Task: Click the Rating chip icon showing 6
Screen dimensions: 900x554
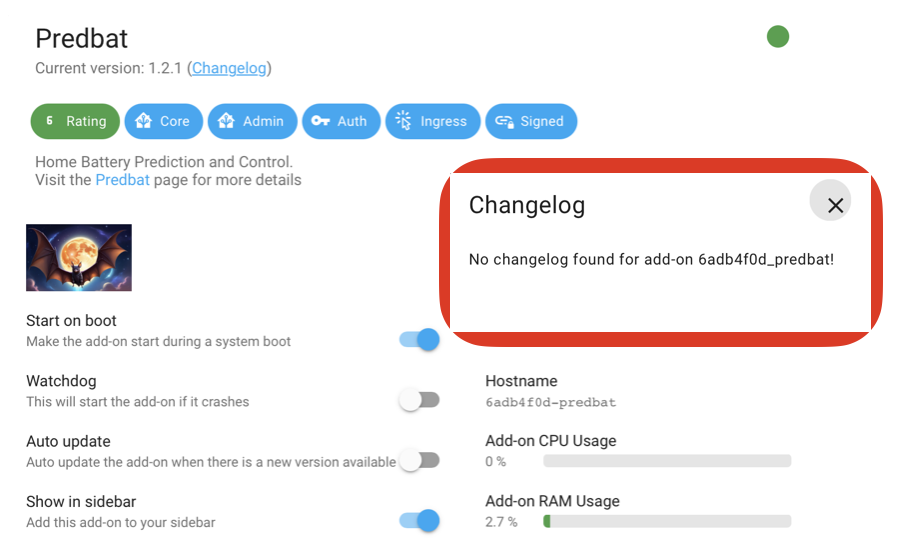Action: 50,121
